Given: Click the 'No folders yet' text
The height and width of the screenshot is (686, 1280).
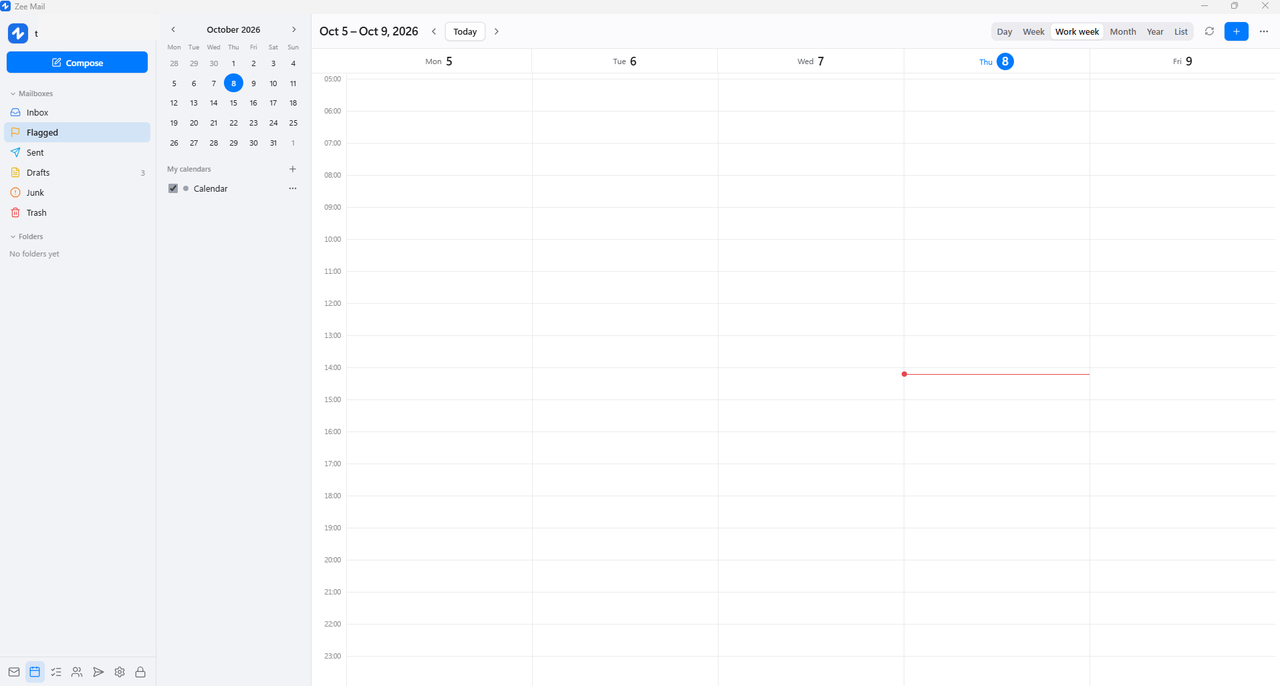Looking at the screenshot, I should click(x=34, y=254).
